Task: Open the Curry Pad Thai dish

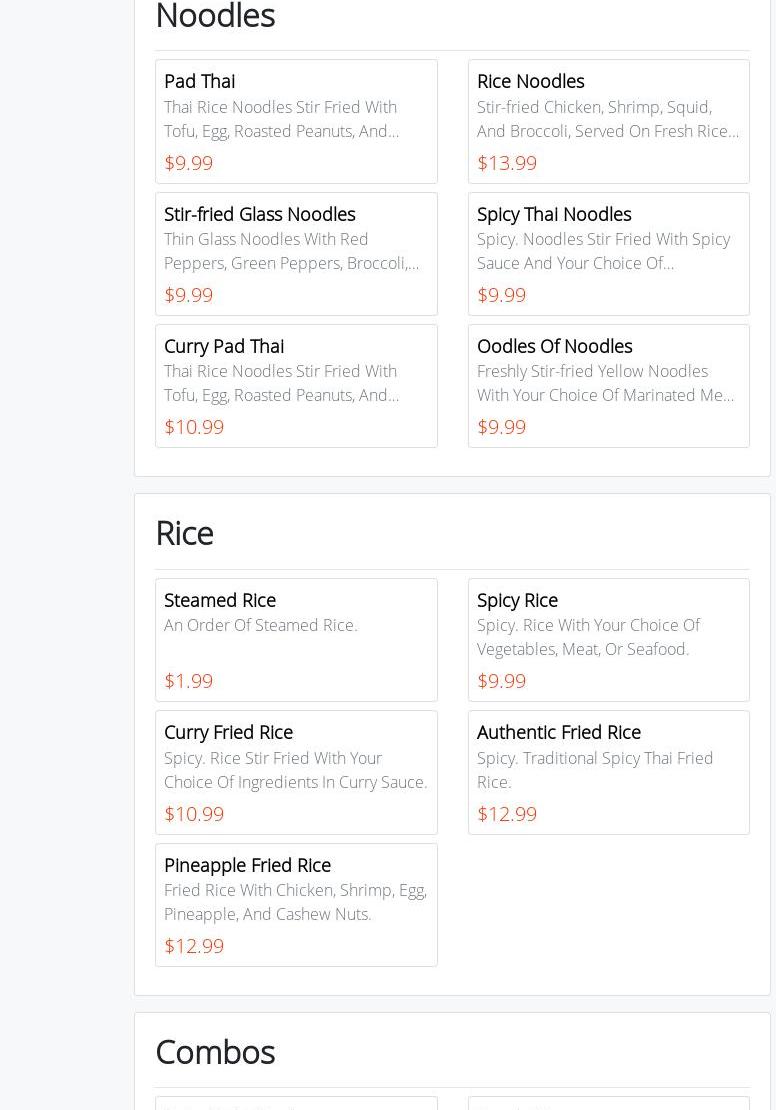Action: tap(223, 346)
